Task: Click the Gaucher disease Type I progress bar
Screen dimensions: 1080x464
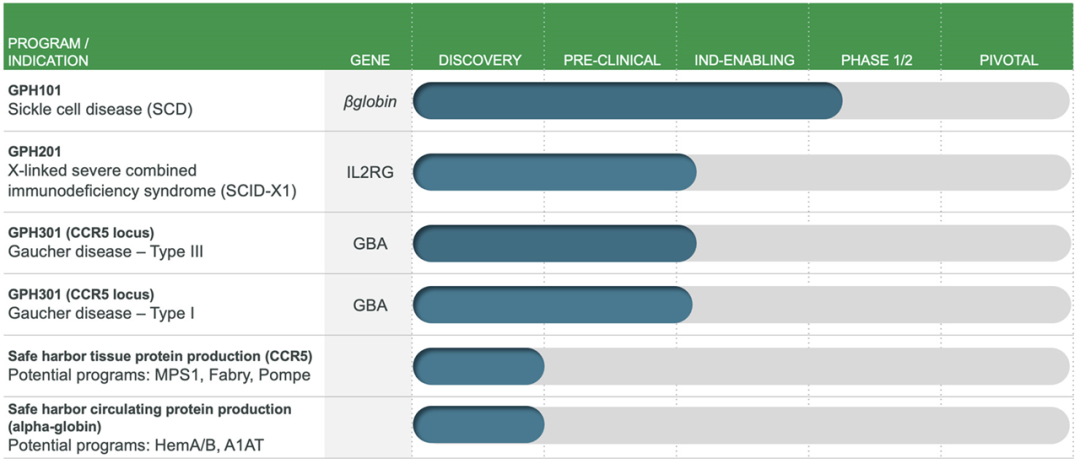Action: (741, 304)
